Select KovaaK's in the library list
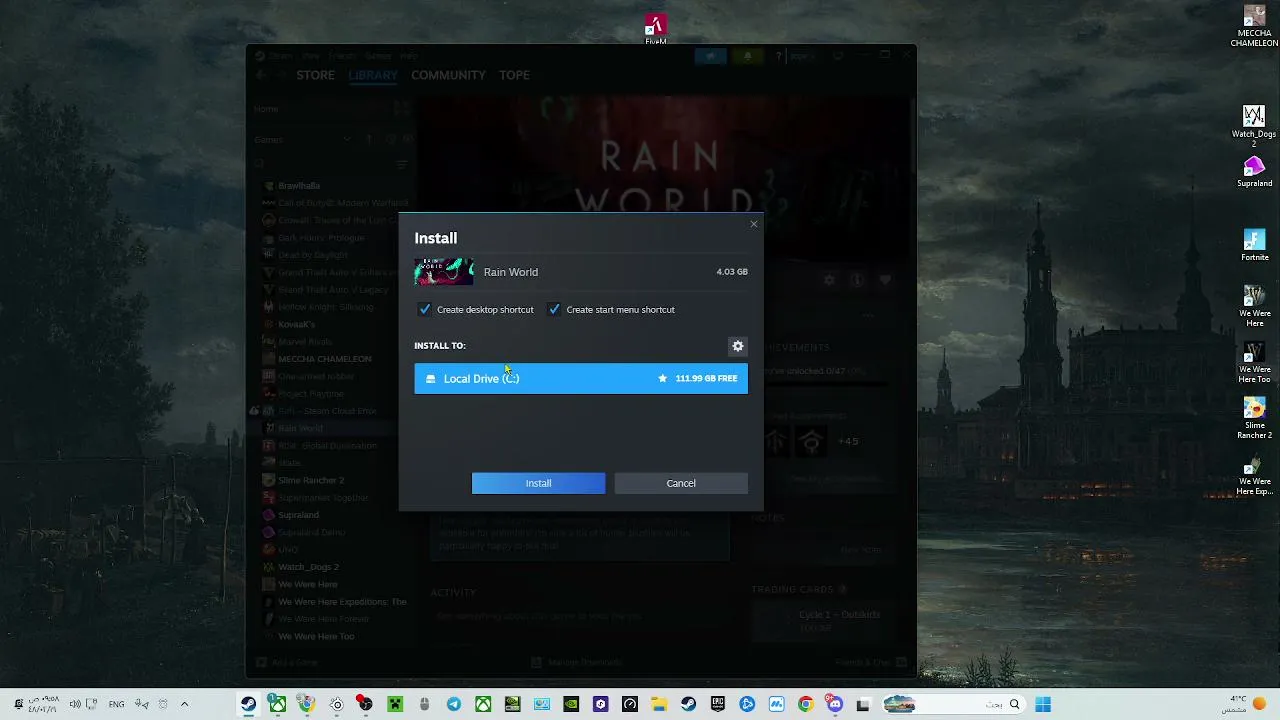 pyautogui.click(x=296, y=324)
